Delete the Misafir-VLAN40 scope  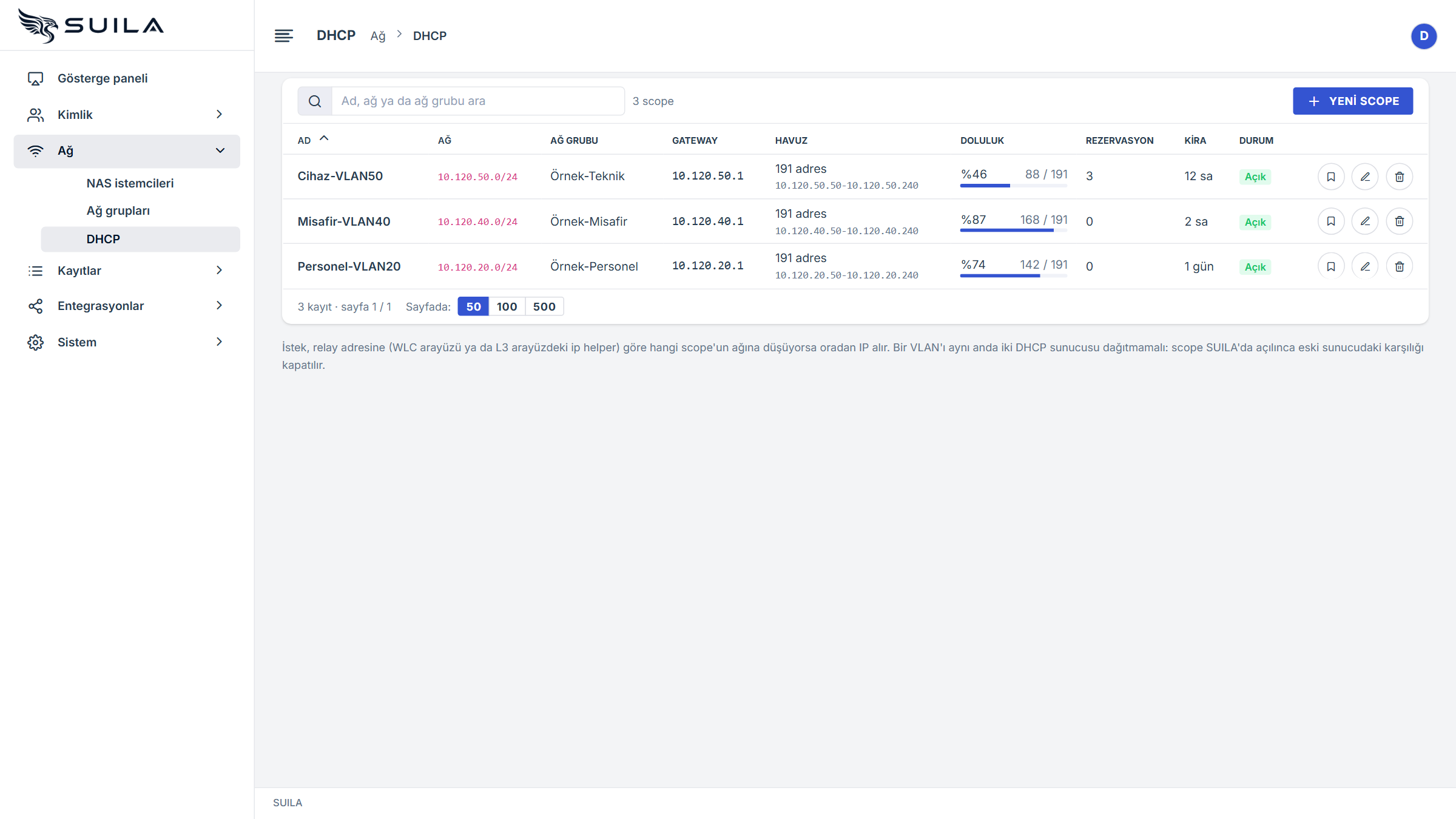coord(1400,221)
